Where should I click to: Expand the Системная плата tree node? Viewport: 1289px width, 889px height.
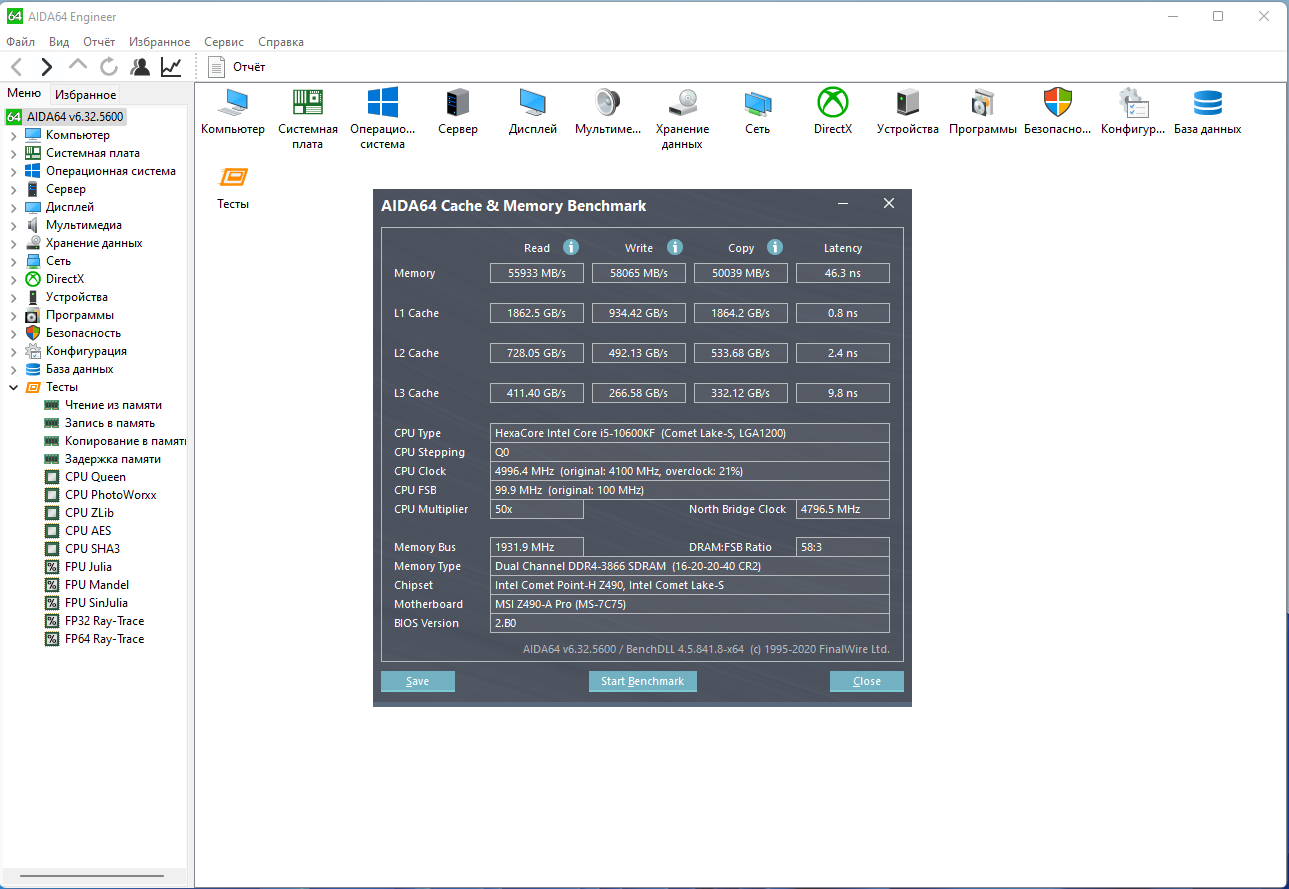coord(13,153)
